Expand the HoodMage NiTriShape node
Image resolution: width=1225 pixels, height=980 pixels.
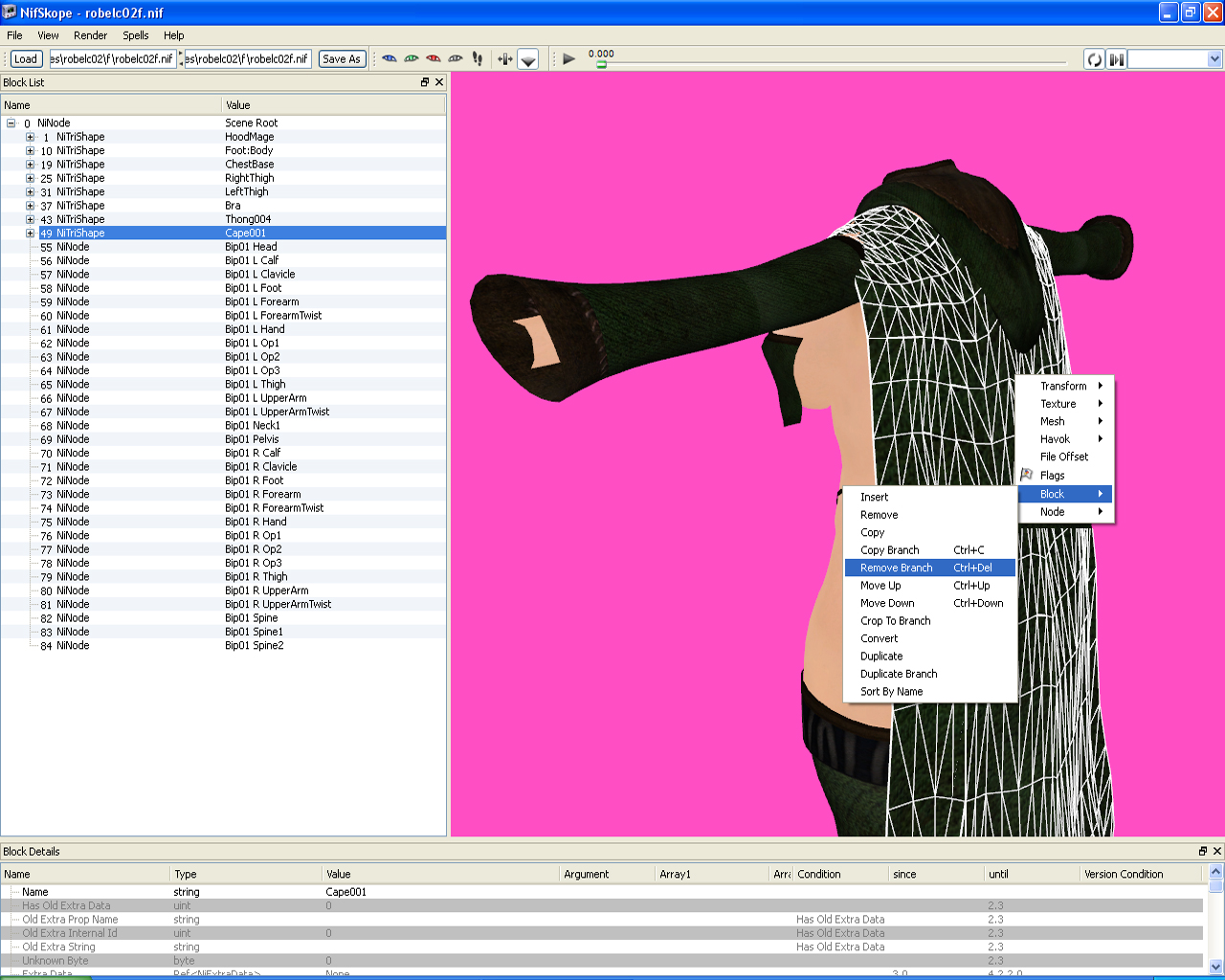click(31, 137)
